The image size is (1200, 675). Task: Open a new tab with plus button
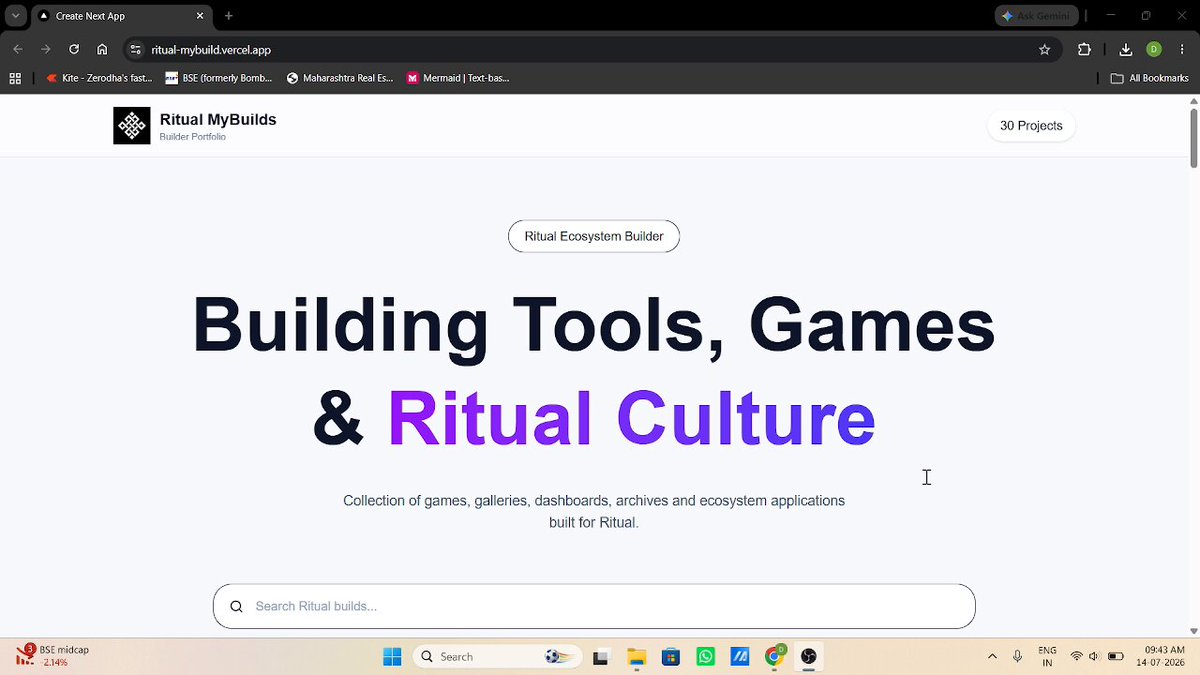[229, 16]
